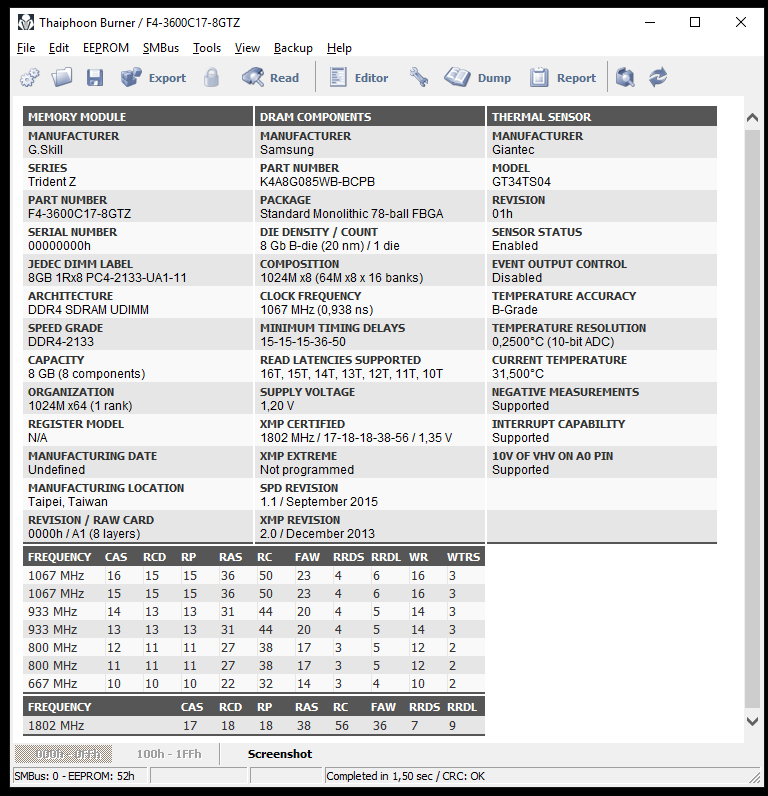This screenshot has width=768, height=796.
Task: Open the SMBus menu
Action: click(160, 48)
